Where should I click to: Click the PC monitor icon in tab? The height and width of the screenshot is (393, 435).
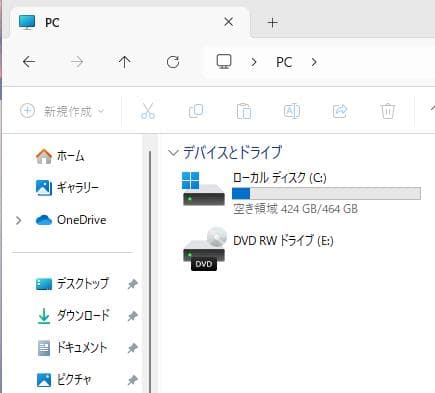tap(27, 22)
